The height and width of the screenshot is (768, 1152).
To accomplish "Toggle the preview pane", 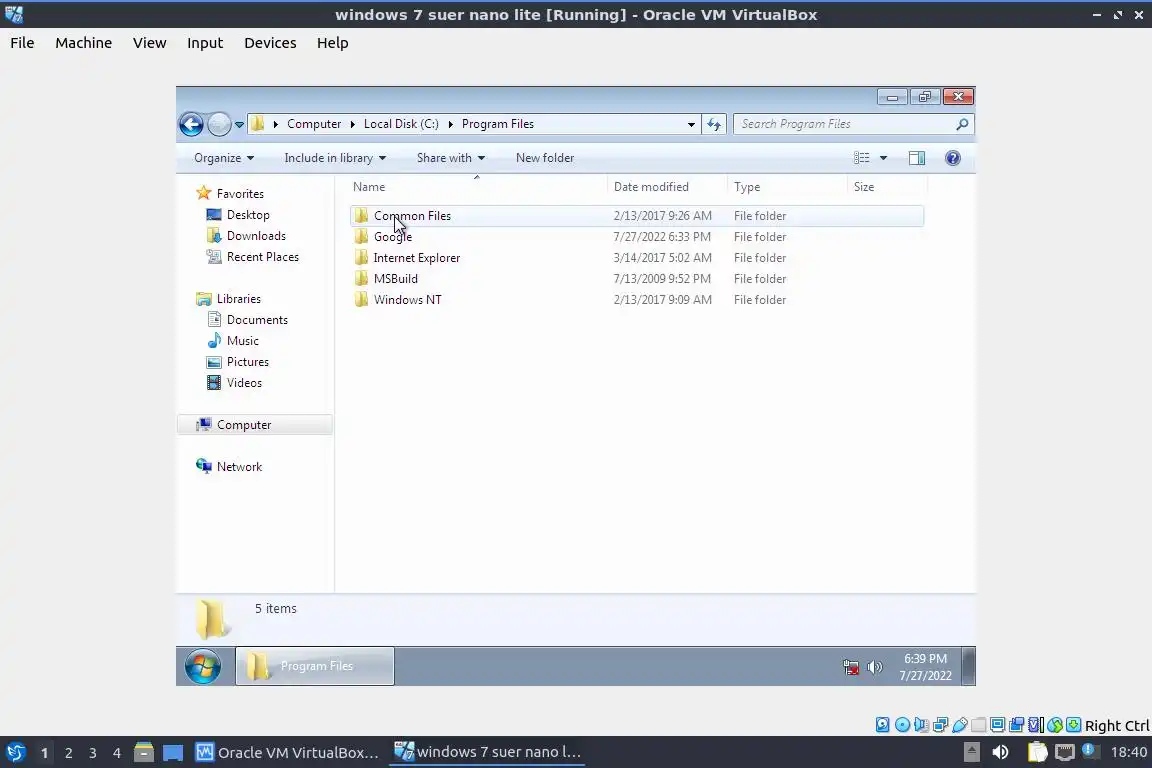I will 916,158.
